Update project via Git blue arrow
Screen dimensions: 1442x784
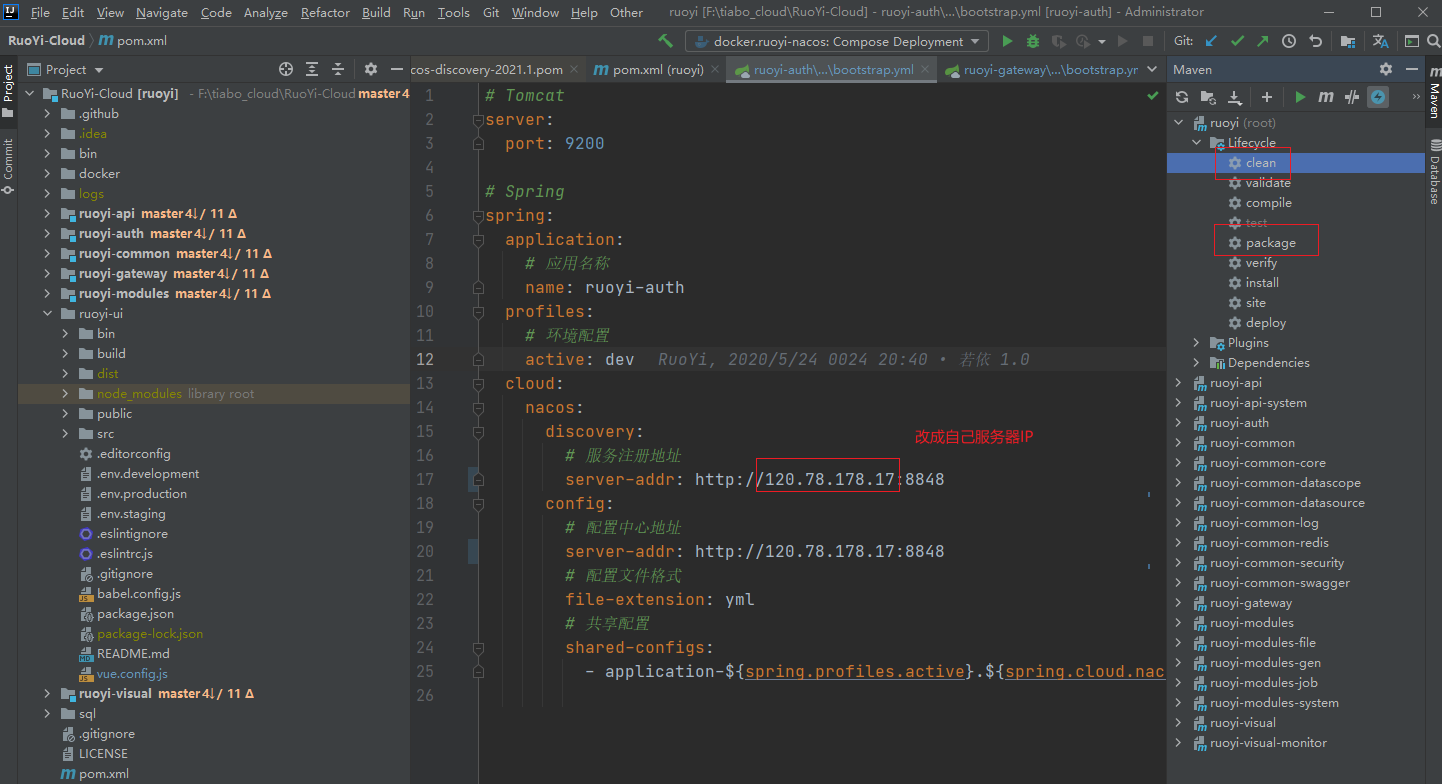(x=1211, y=41)
